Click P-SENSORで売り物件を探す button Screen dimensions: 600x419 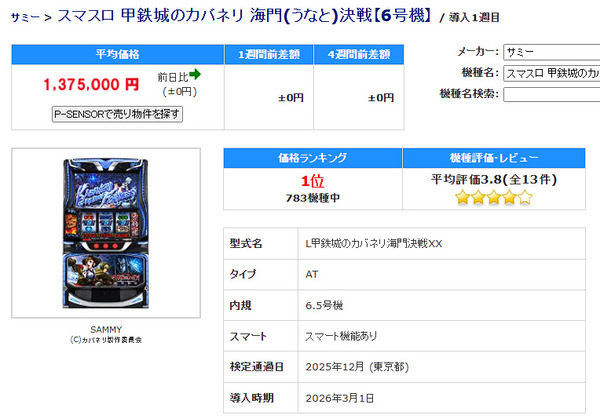click(x=117, y=114)
